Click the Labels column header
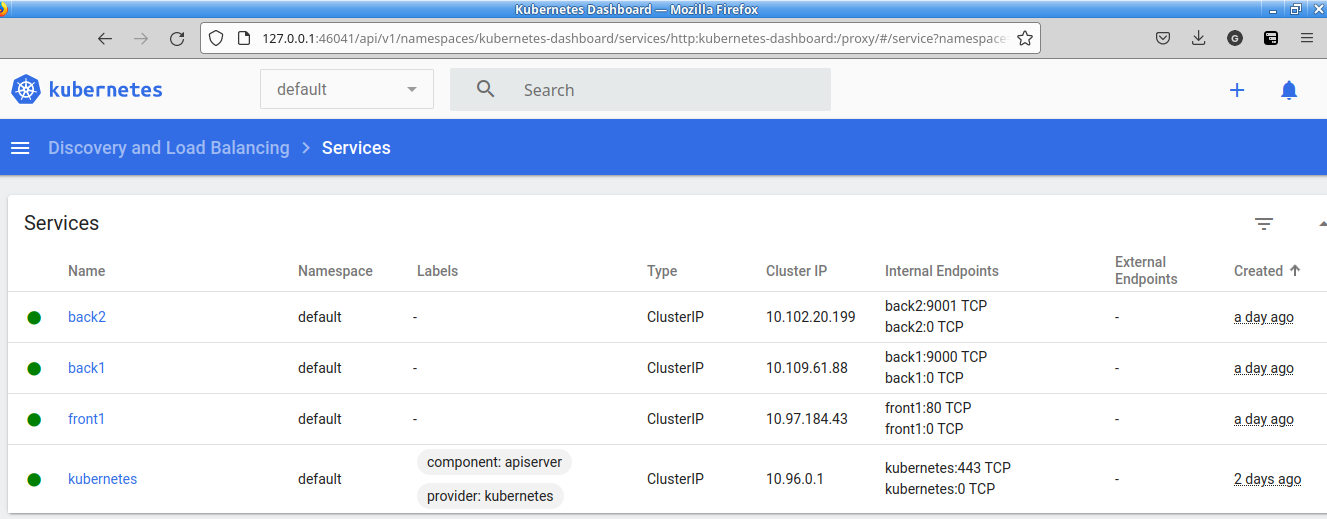 [437, 271]
